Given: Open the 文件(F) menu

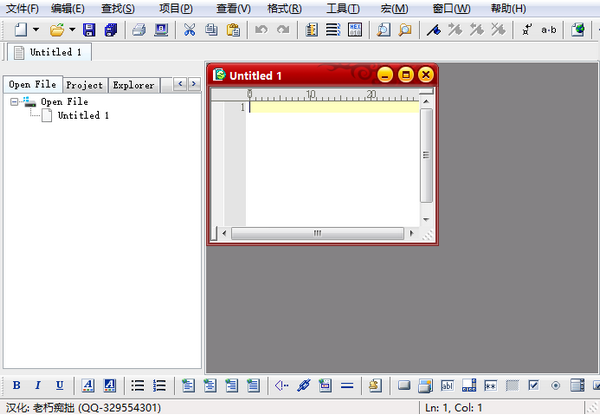Looking at the screenshot, I should [x=22, y=8].
